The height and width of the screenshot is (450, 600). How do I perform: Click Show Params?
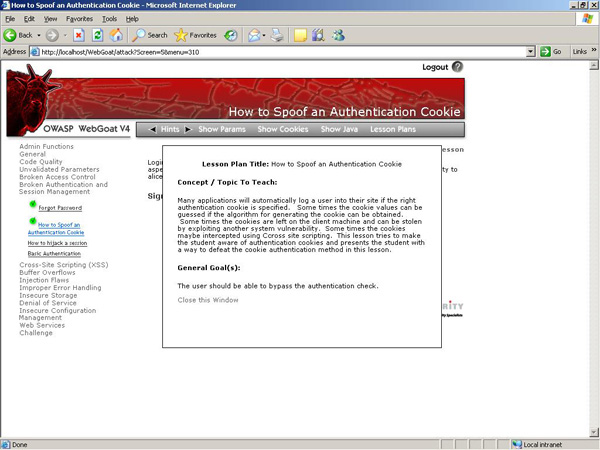pos(222,129)
